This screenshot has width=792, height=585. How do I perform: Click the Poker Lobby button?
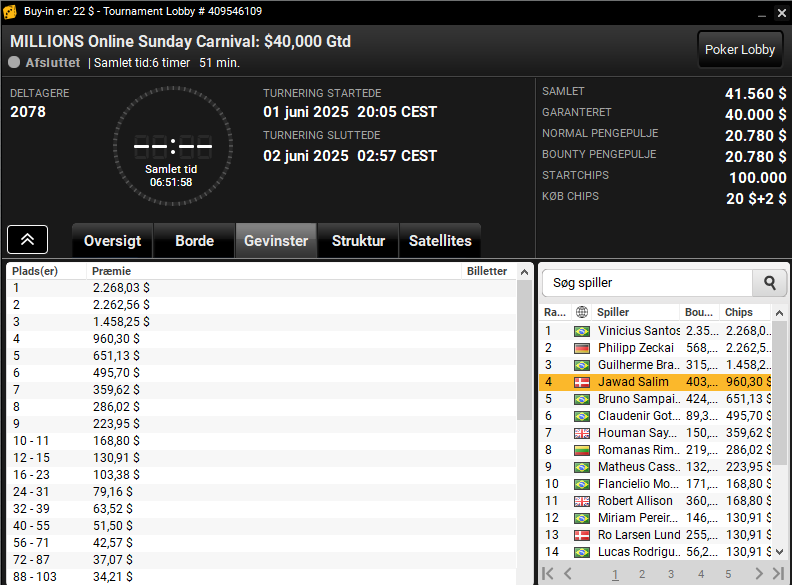tap(739, 50)
